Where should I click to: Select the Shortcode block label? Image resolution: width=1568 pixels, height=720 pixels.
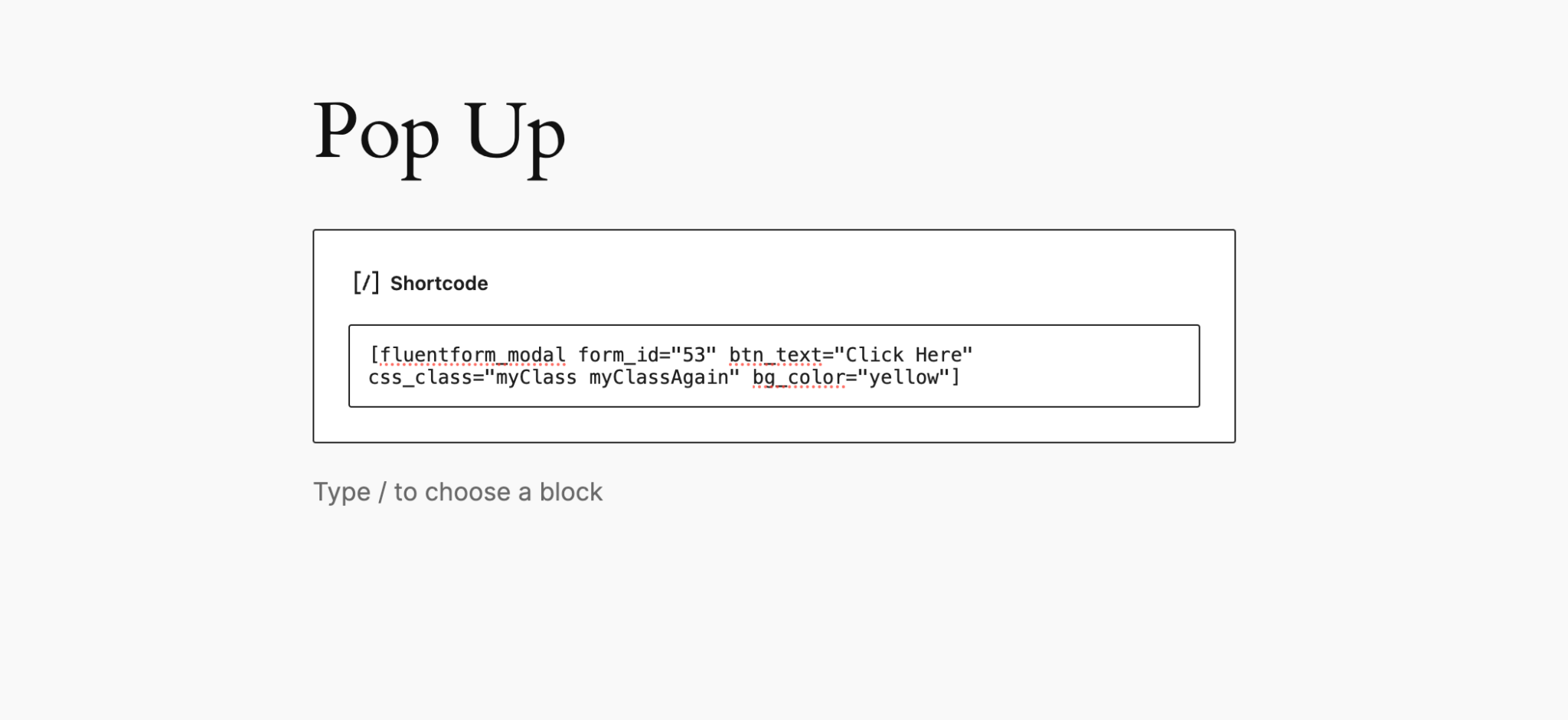click(439, 283)
